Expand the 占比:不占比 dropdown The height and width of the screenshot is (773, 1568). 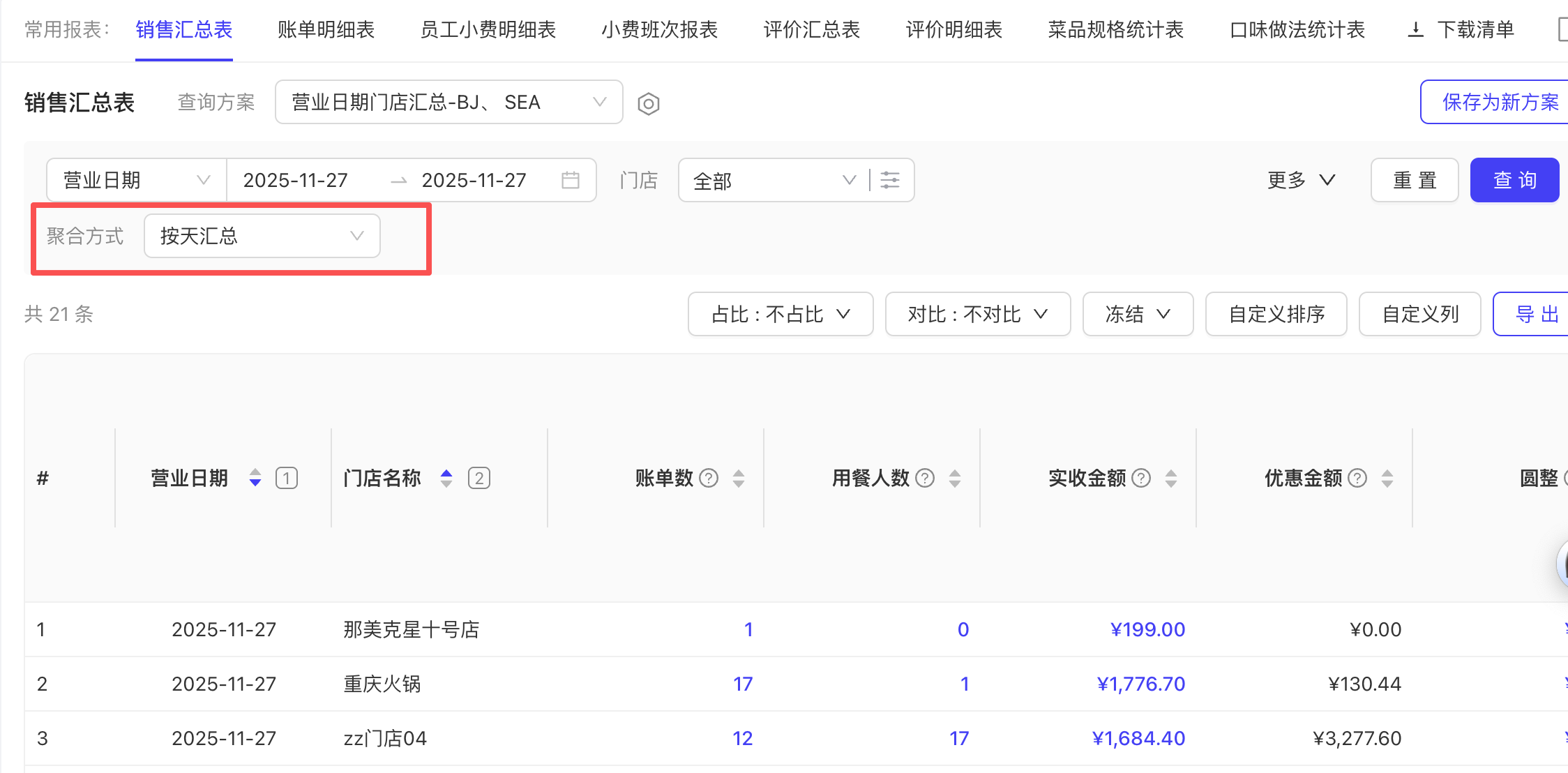(780, 314)
